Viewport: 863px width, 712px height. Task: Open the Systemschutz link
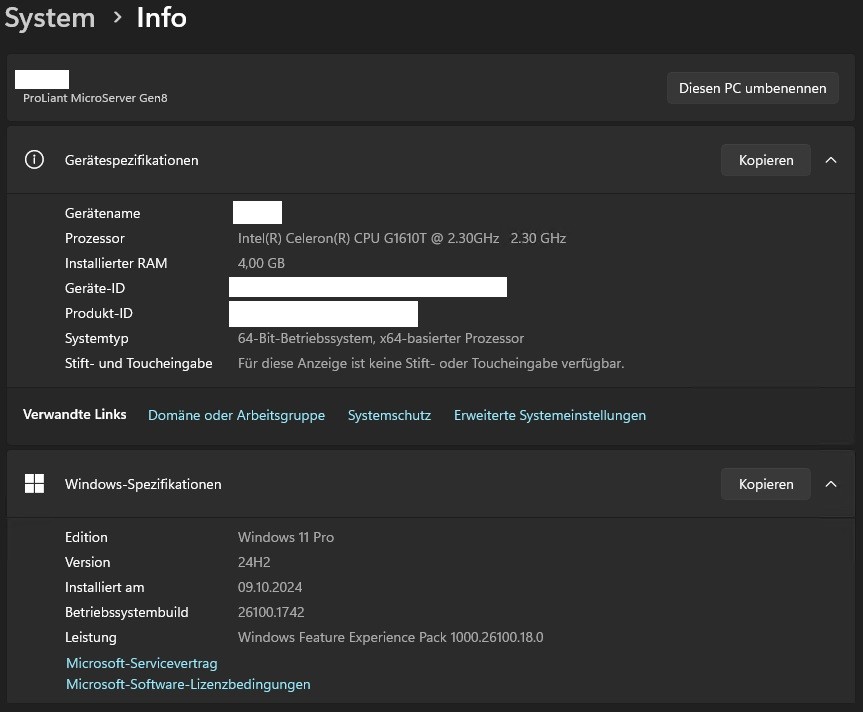(x=389, y=415)
